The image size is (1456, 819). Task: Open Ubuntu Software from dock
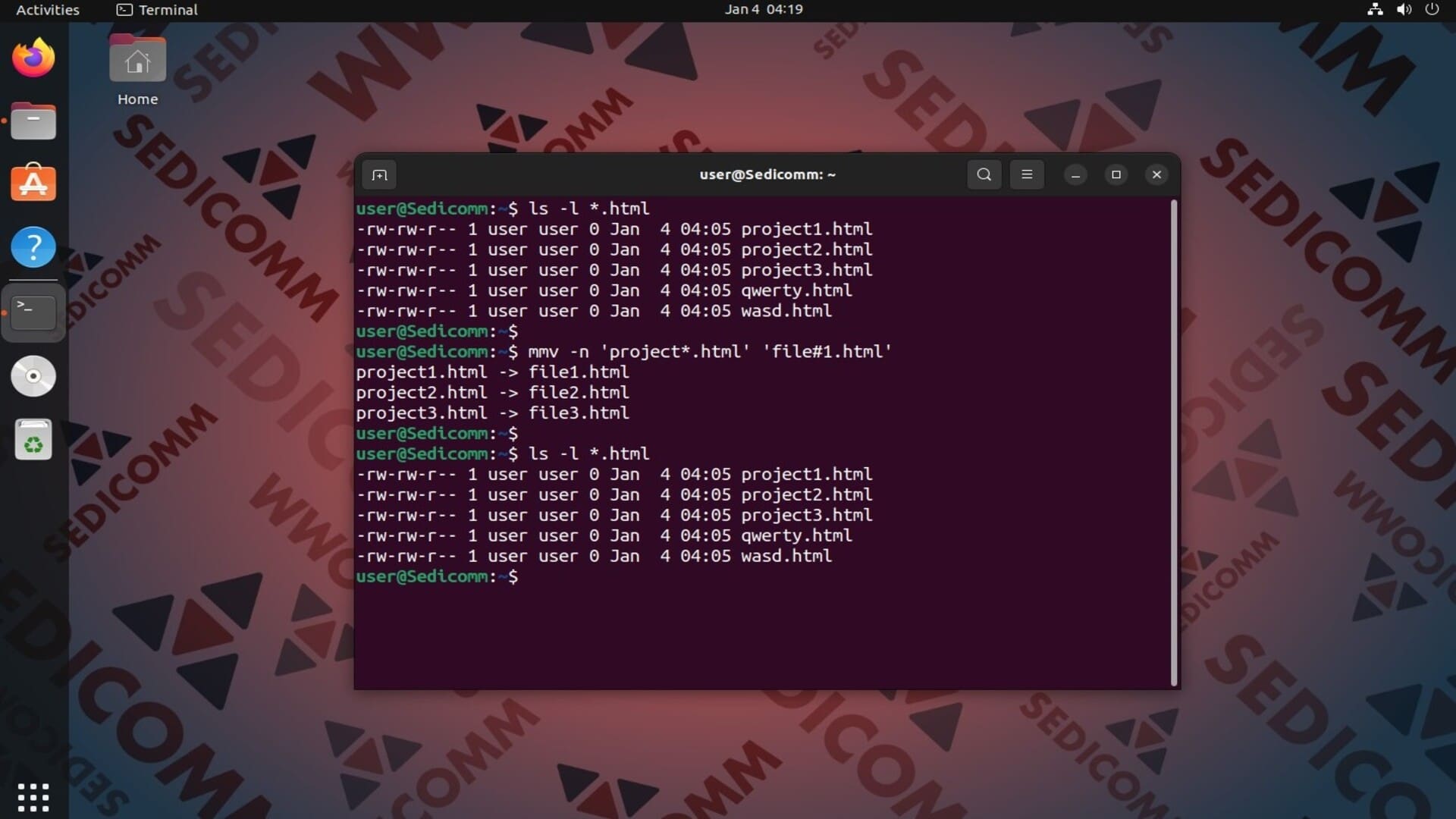pos(33,184)
